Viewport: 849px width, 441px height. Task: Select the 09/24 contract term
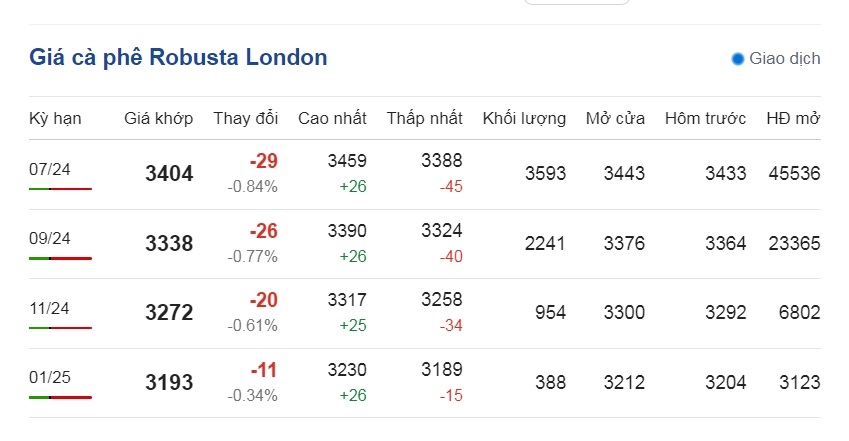click(x=50, y=238)
